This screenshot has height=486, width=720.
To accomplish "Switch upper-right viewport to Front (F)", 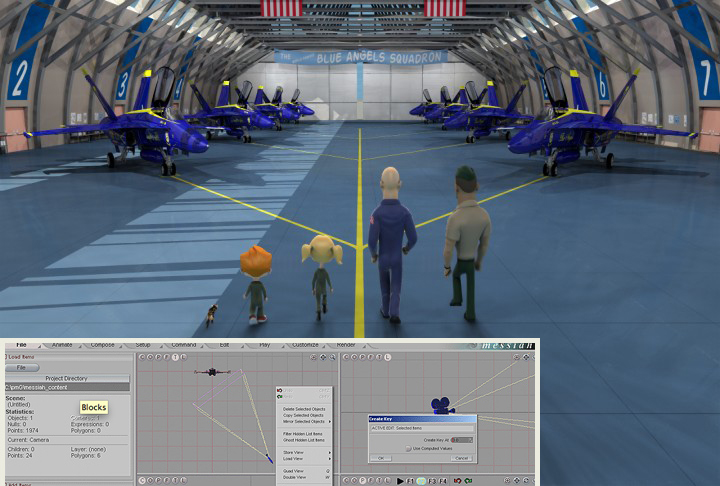I will coord(371,357).
